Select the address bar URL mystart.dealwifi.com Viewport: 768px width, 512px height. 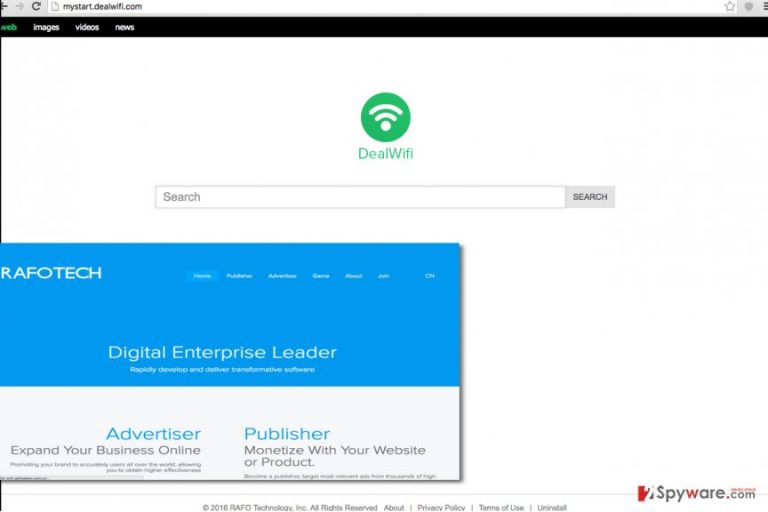[x=102, y=6]
